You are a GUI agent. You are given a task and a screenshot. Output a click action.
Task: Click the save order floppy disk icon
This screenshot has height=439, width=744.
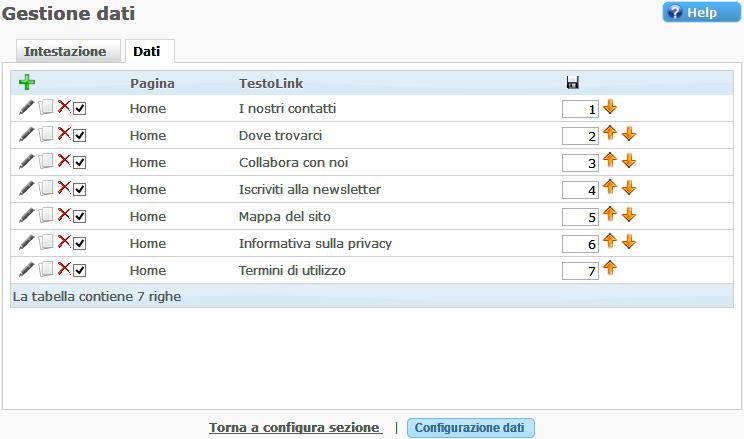click(x=572, y=83)
